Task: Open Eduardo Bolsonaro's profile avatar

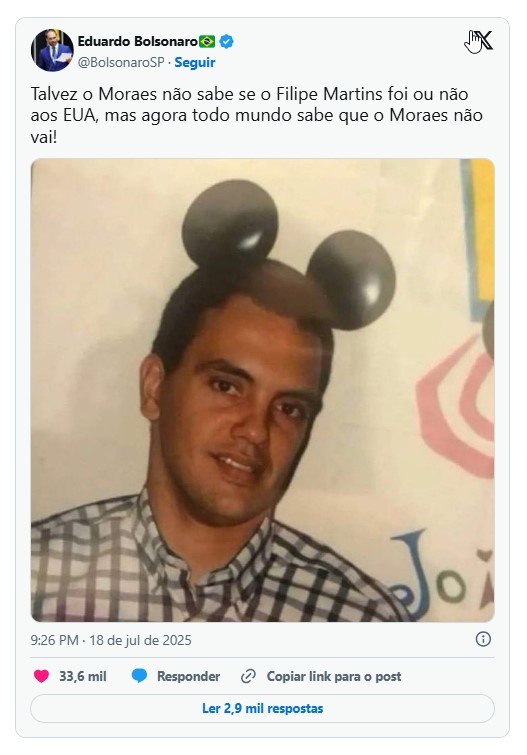Action: (52, 50)
